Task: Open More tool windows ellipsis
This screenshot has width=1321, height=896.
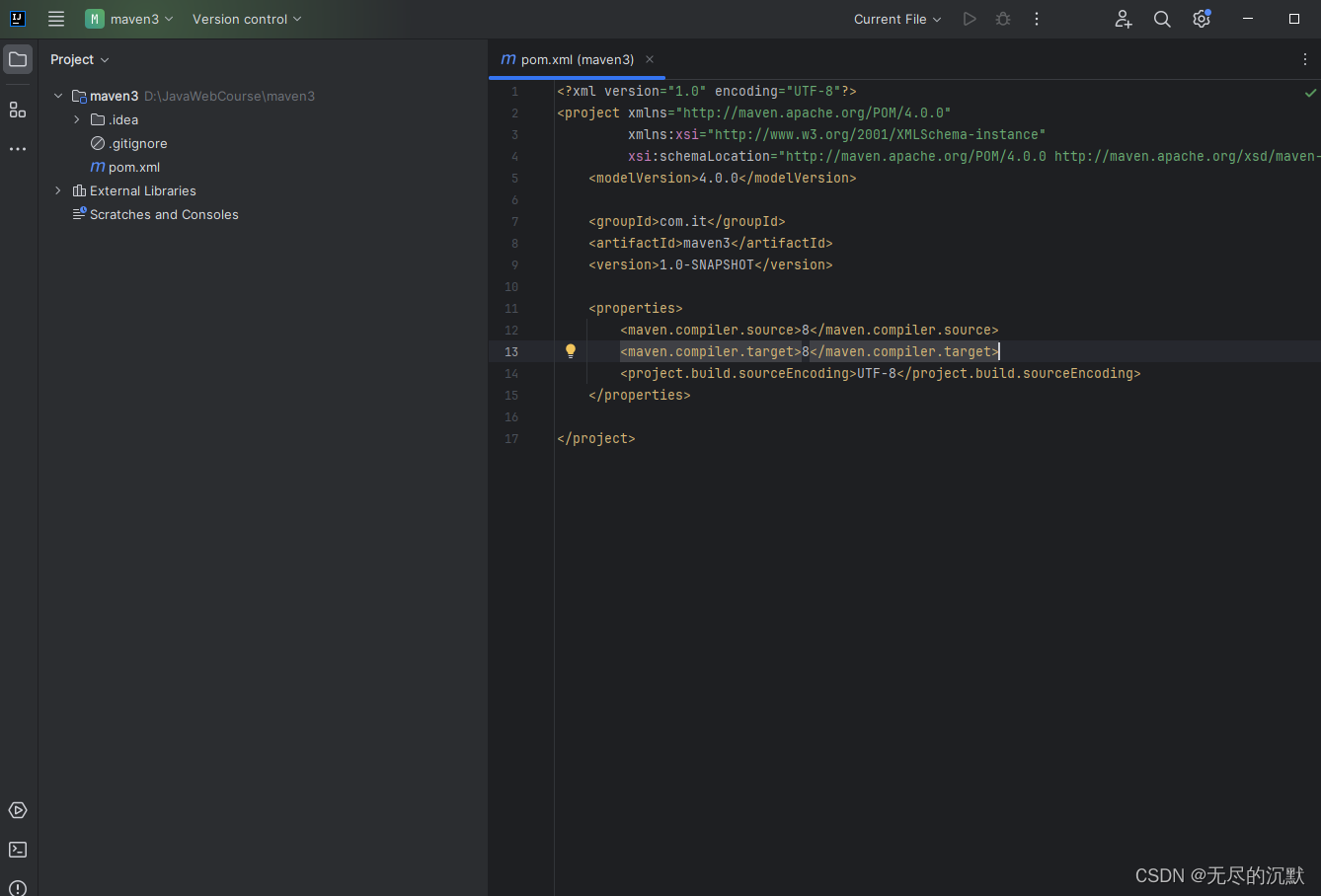Action: coord(18,149)
